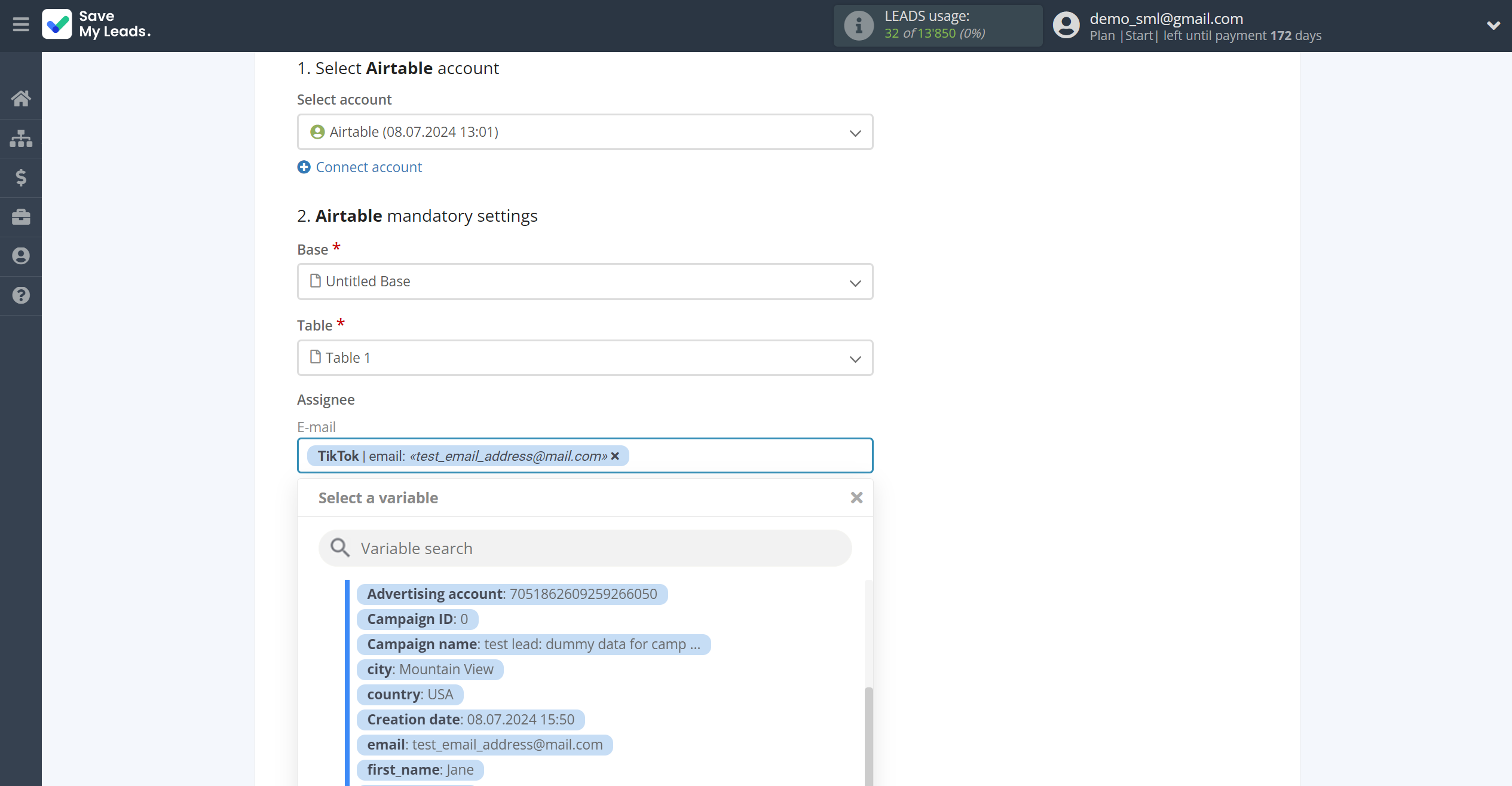Click the plus icon beside Connect account
The height and width of the screenshot is (786, 1512).
pyautogui.click(x=304, y=167)
